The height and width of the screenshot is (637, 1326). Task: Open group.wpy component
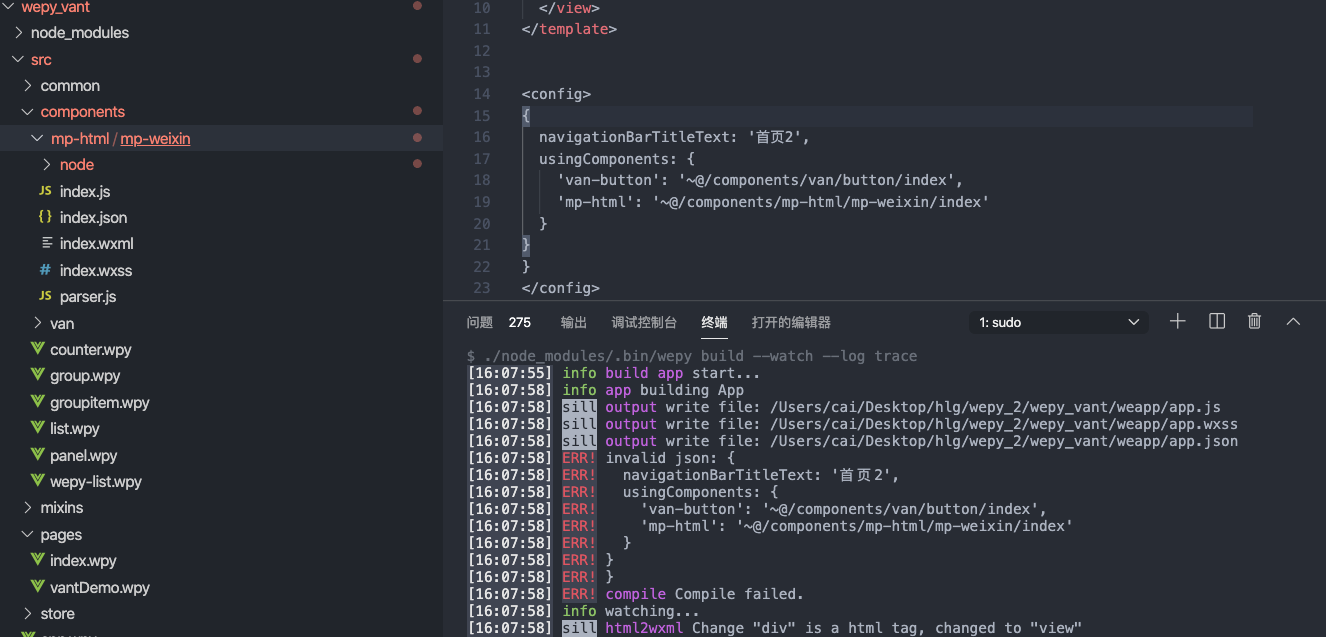point(85,376)
